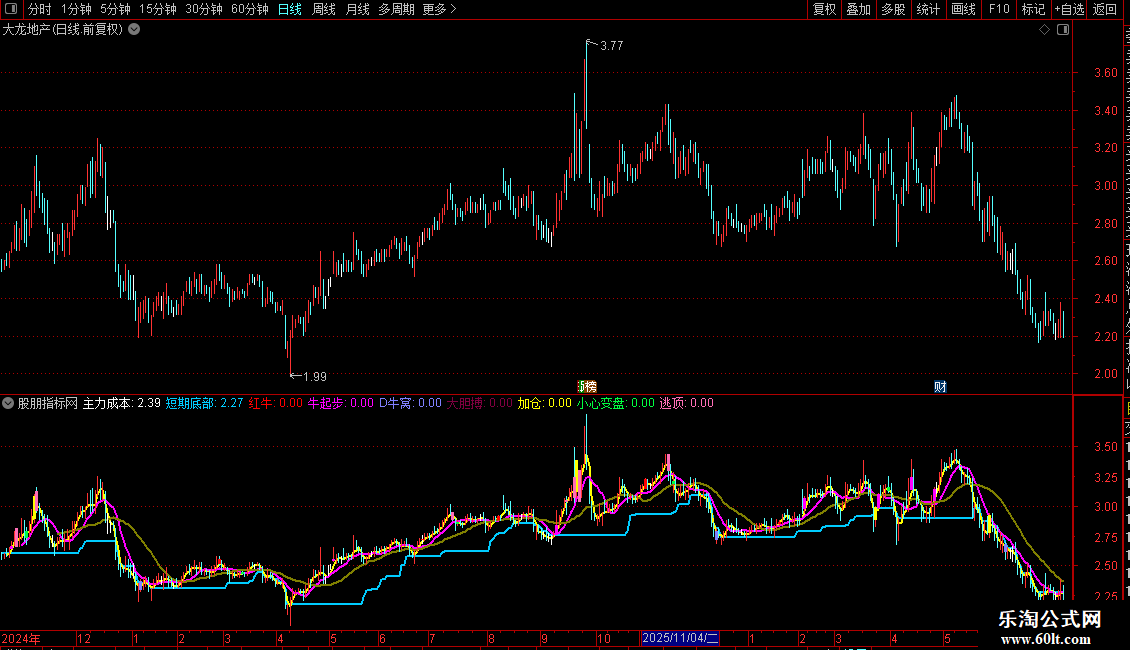This screenshot has width=1130, height=650.
Task: Expand the 更多 periods menu
Action: tap(439, 9)
